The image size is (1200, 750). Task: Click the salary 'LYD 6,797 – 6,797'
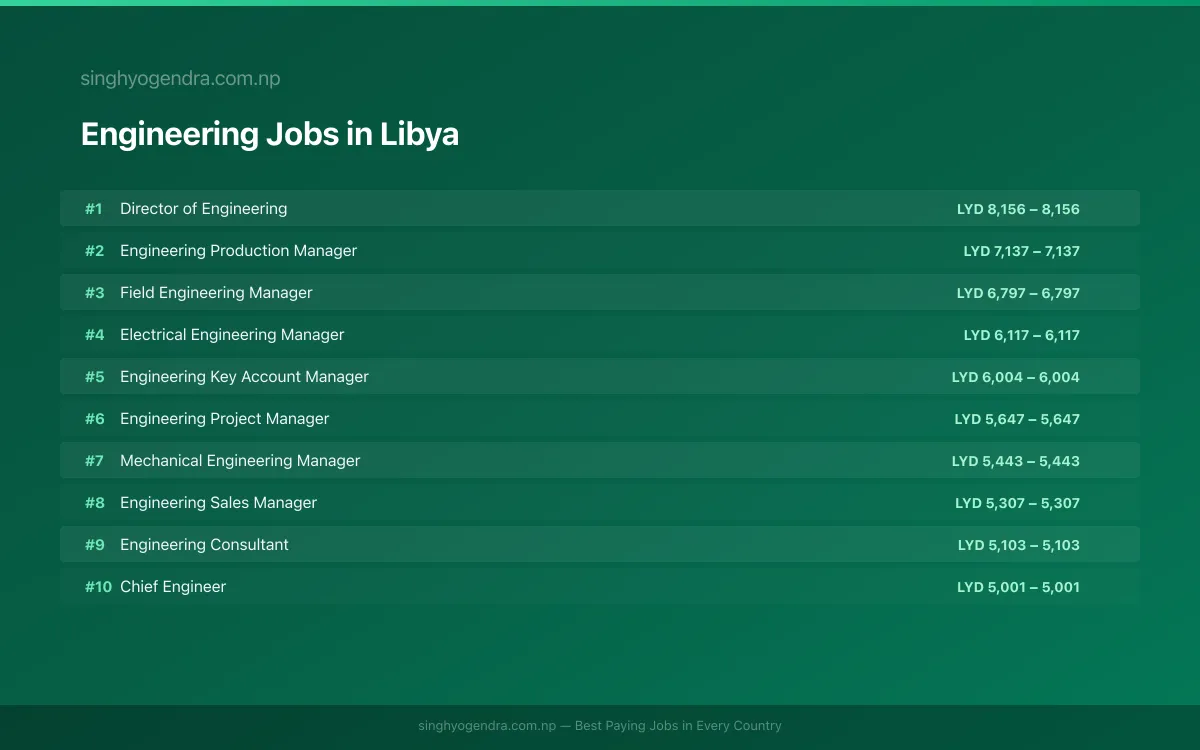click(1018, 293)
